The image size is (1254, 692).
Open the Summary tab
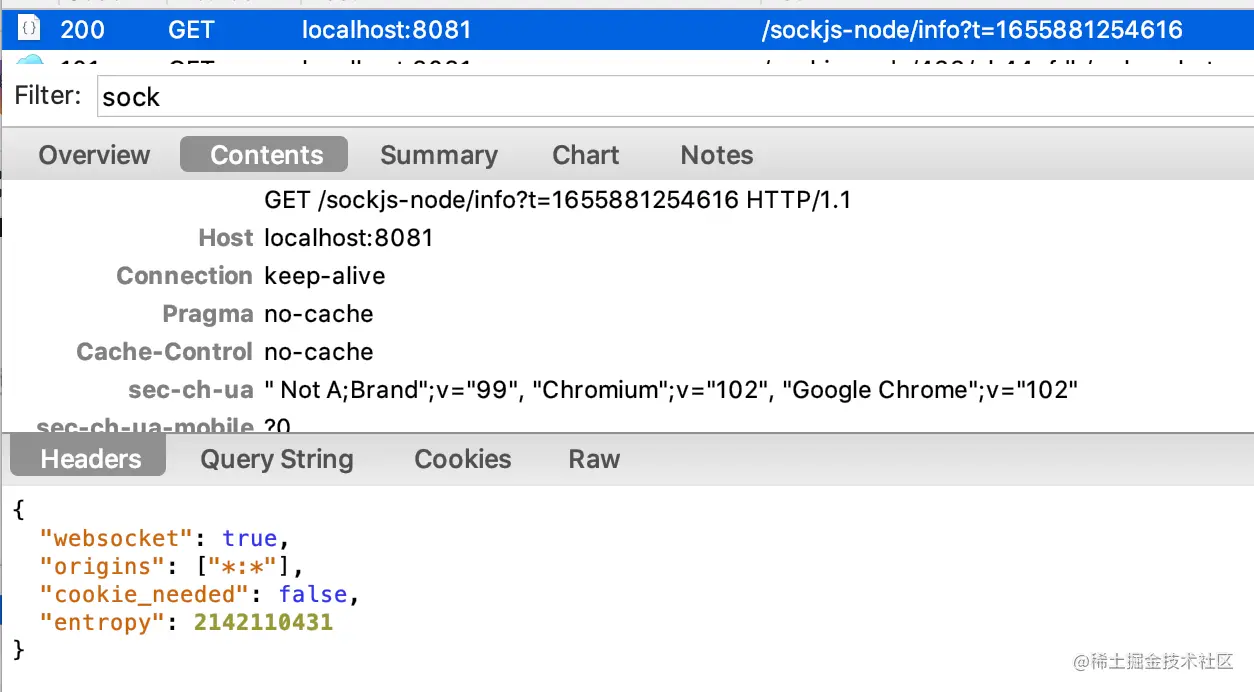coord(438,155)
